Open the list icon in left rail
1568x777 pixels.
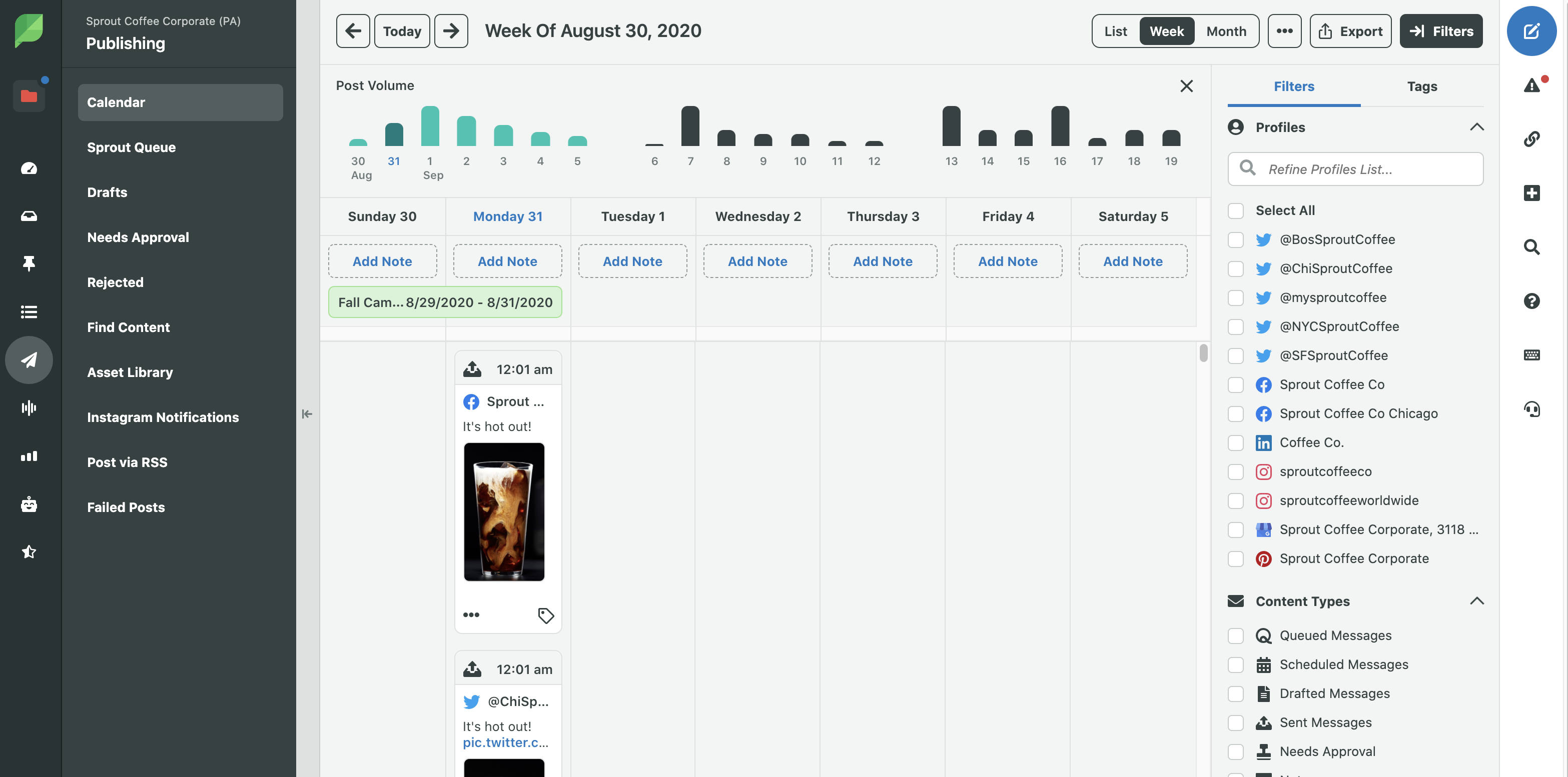[x=29, y=311]
